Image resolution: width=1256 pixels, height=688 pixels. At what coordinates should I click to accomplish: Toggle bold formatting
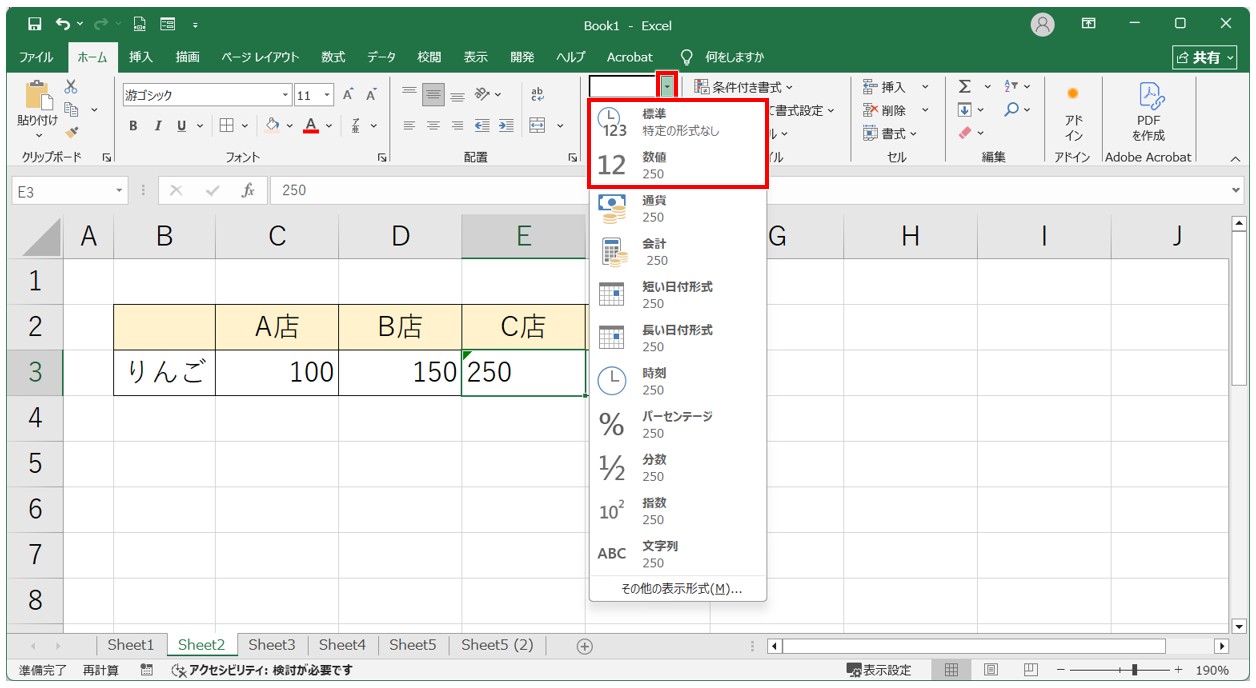[133, 125]
